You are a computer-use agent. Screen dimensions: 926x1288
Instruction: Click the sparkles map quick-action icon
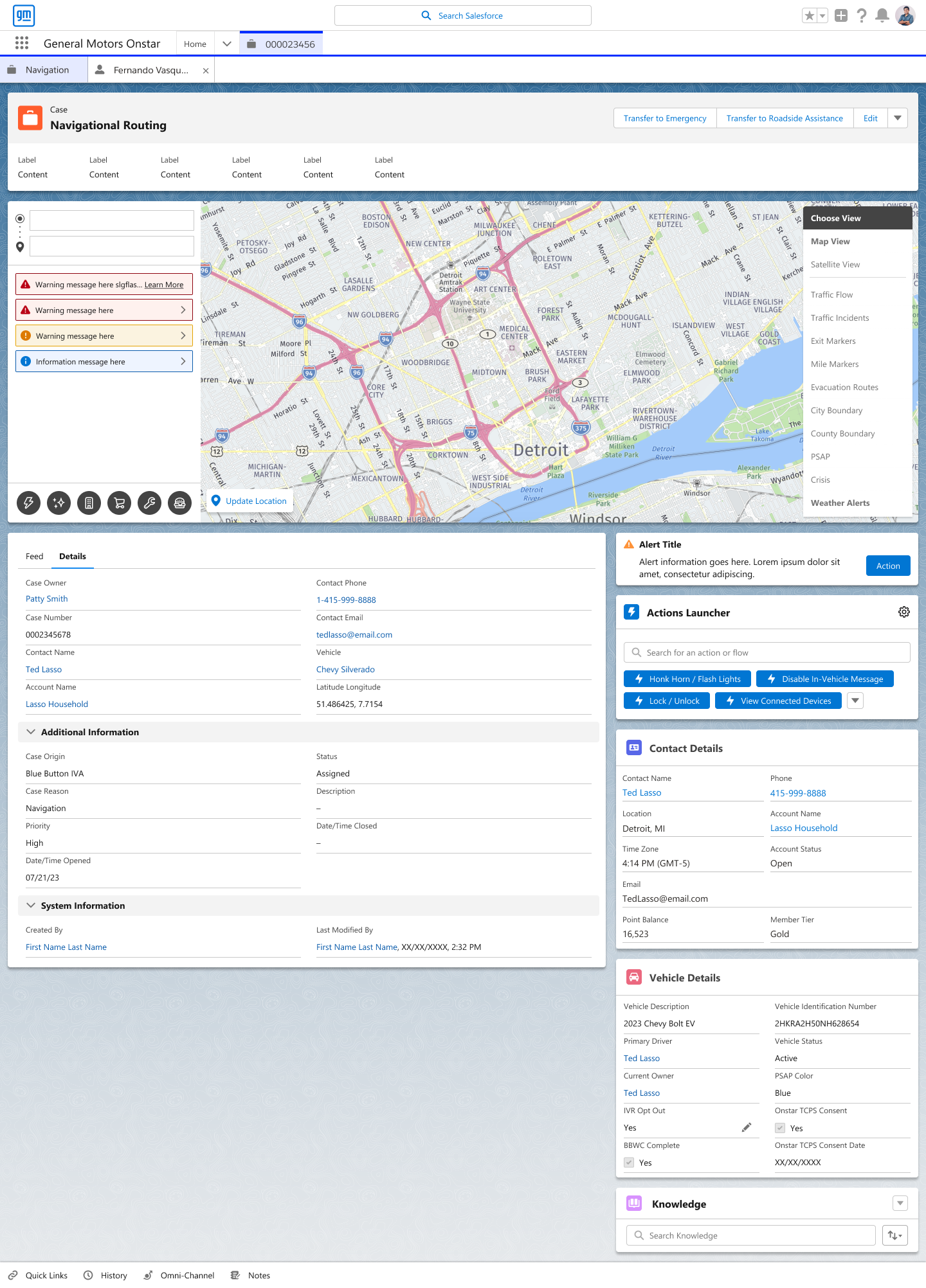click(x=59, y=503)
